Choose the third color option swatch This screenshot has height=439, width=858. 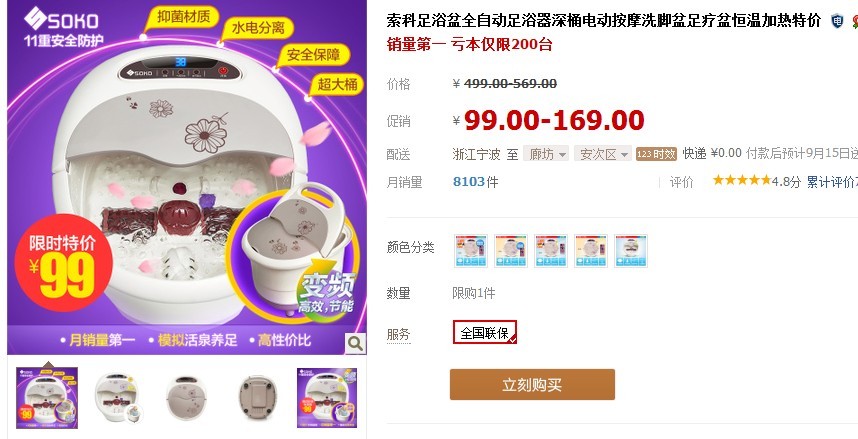pyautogui.click(x=550, y=251)
